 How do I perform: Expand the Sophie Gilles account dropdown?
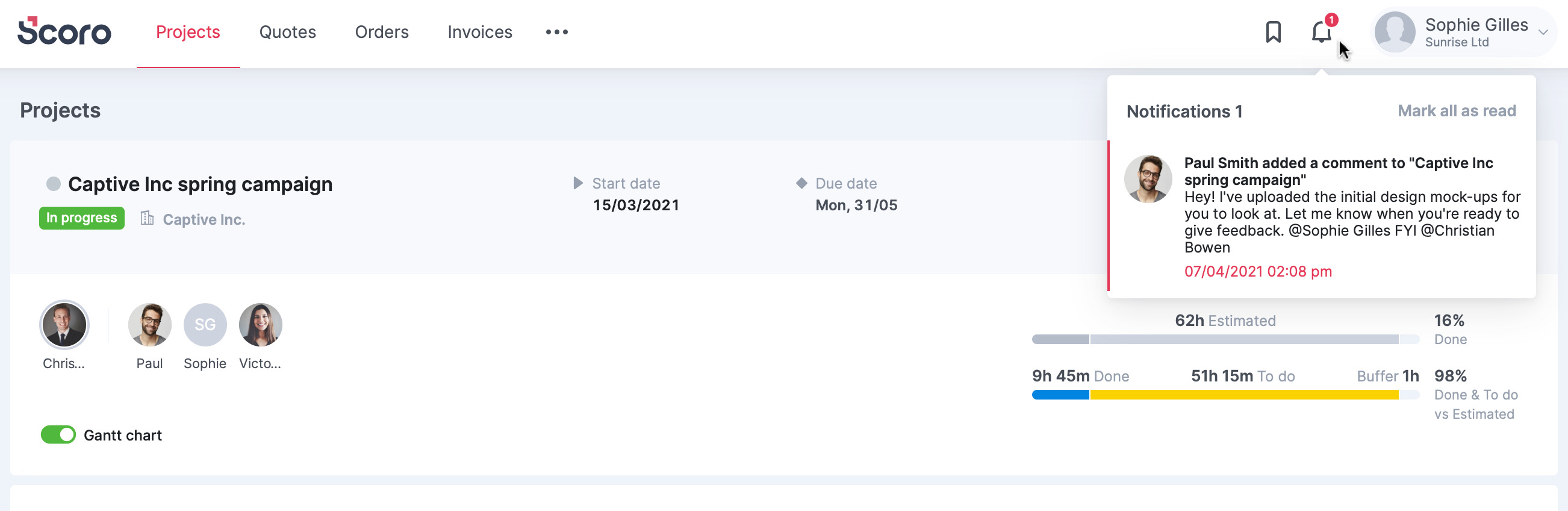[x=1543, y=33]
